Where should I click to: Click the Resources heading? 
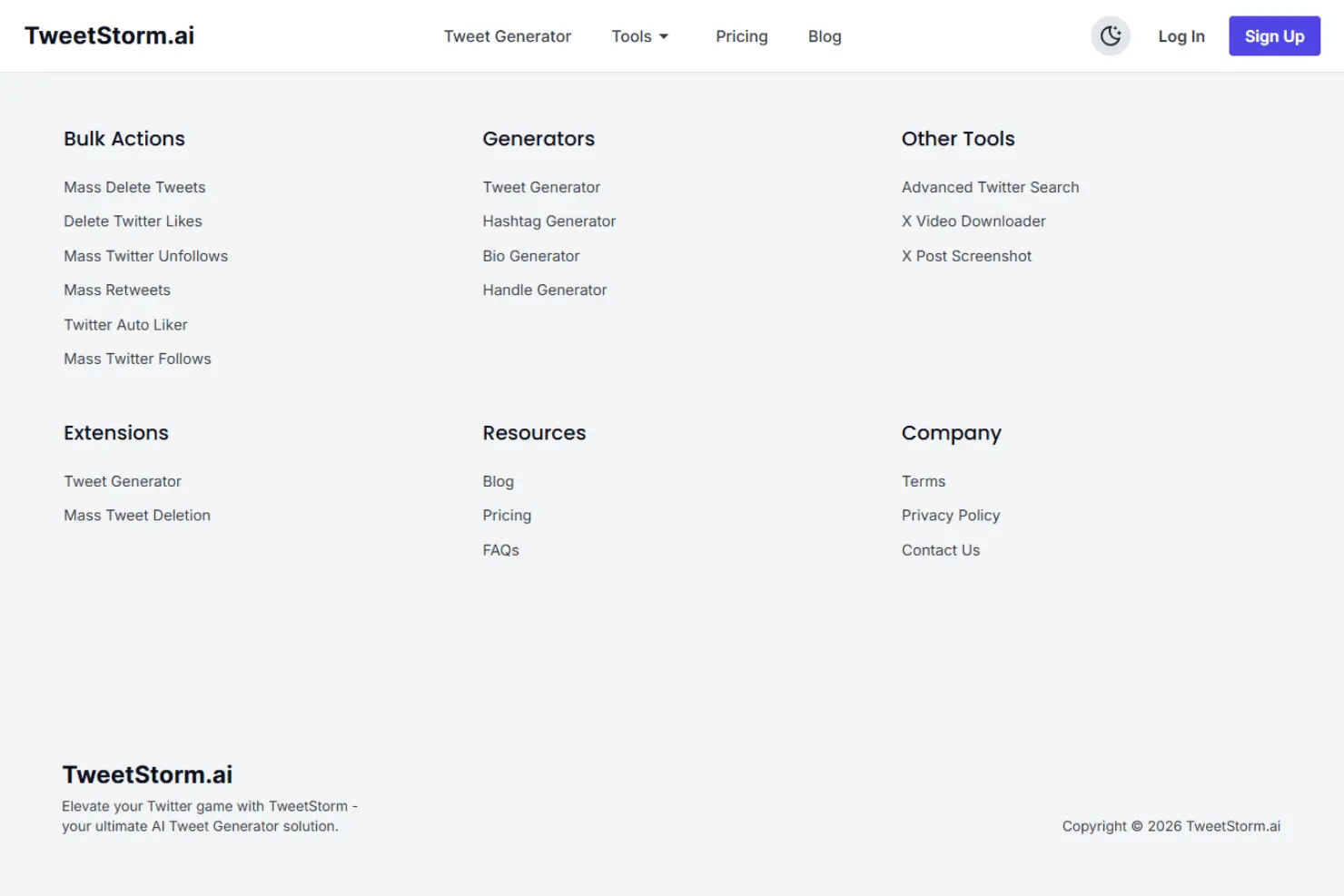(534, 433)
